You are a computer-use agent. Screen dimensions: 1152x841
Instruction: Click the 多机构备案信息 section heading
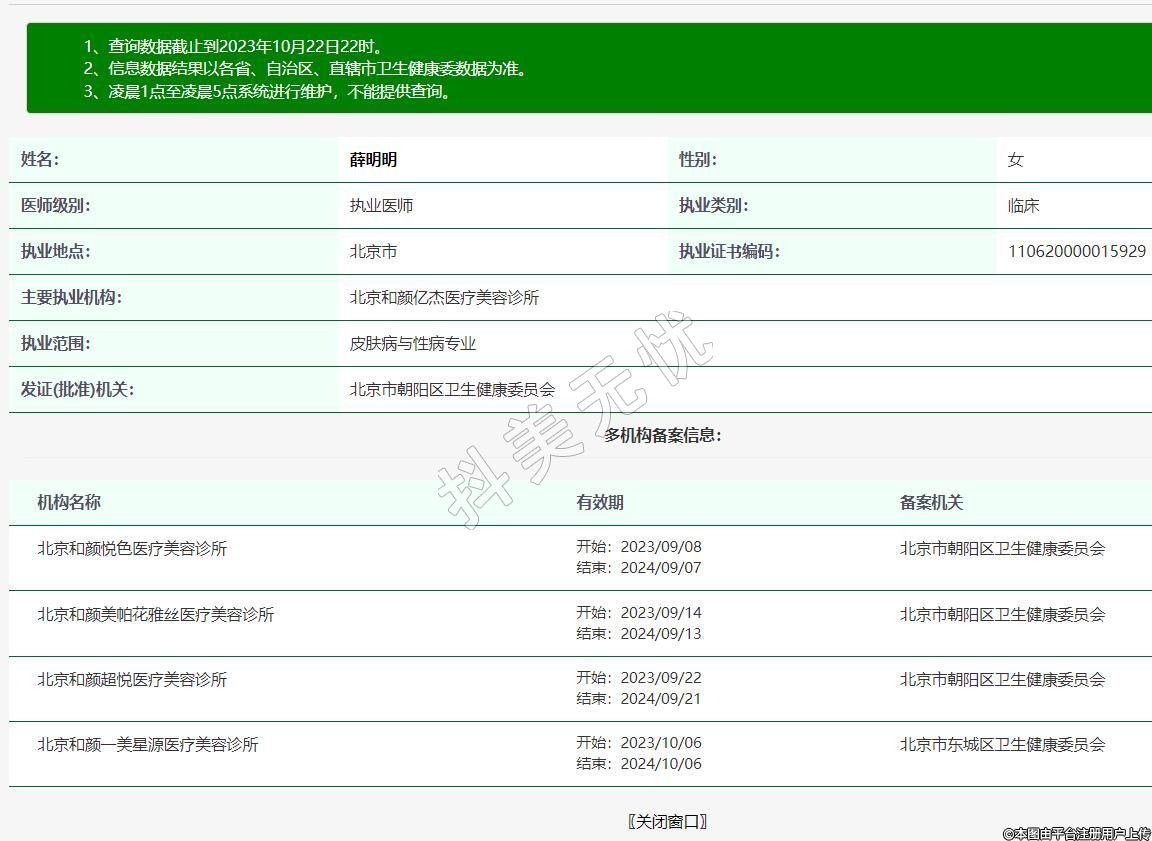(663, 435)
